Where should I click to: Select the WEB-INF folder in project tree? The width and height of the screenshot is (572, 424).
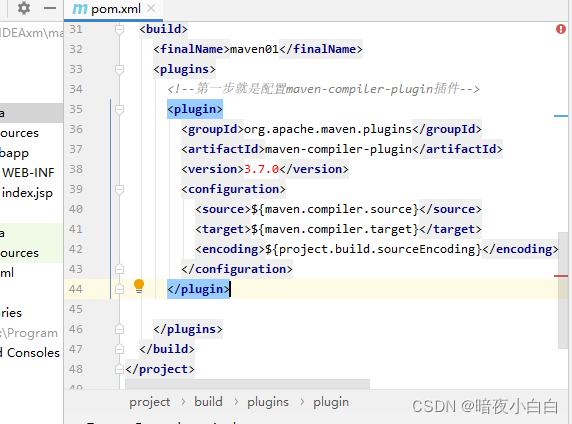point(28,173)
